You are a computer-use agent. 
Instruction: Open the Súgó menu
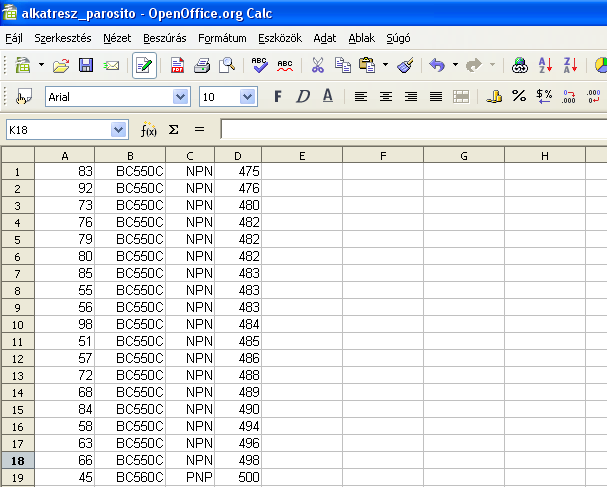(398, 38)
